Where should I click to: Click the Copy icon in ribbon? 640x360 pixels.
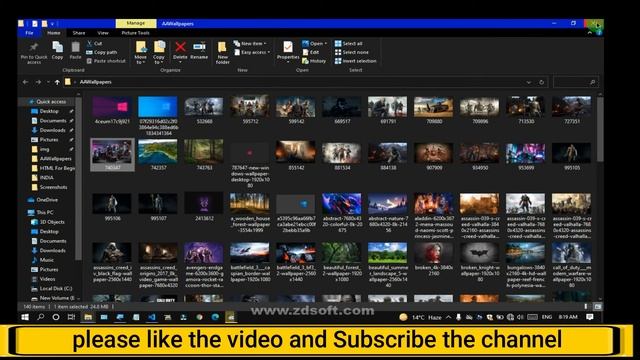(x=57, y=47)
